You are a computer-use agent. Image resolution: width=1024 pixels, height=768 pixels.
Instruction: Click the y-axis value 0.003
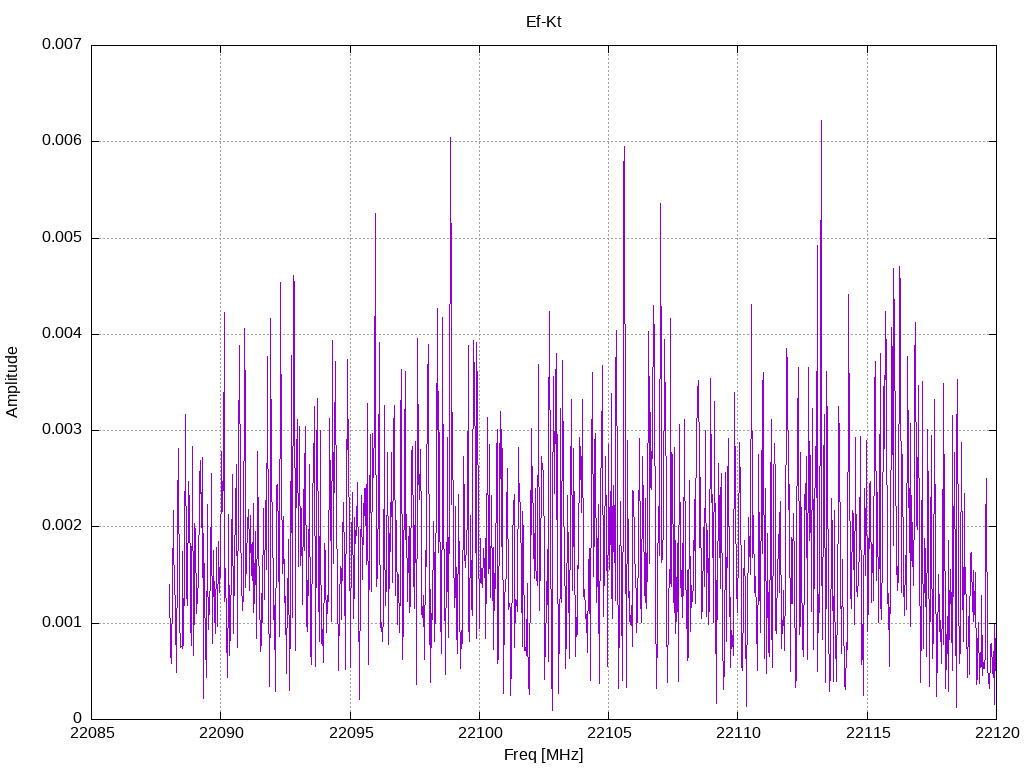(62, 429)
